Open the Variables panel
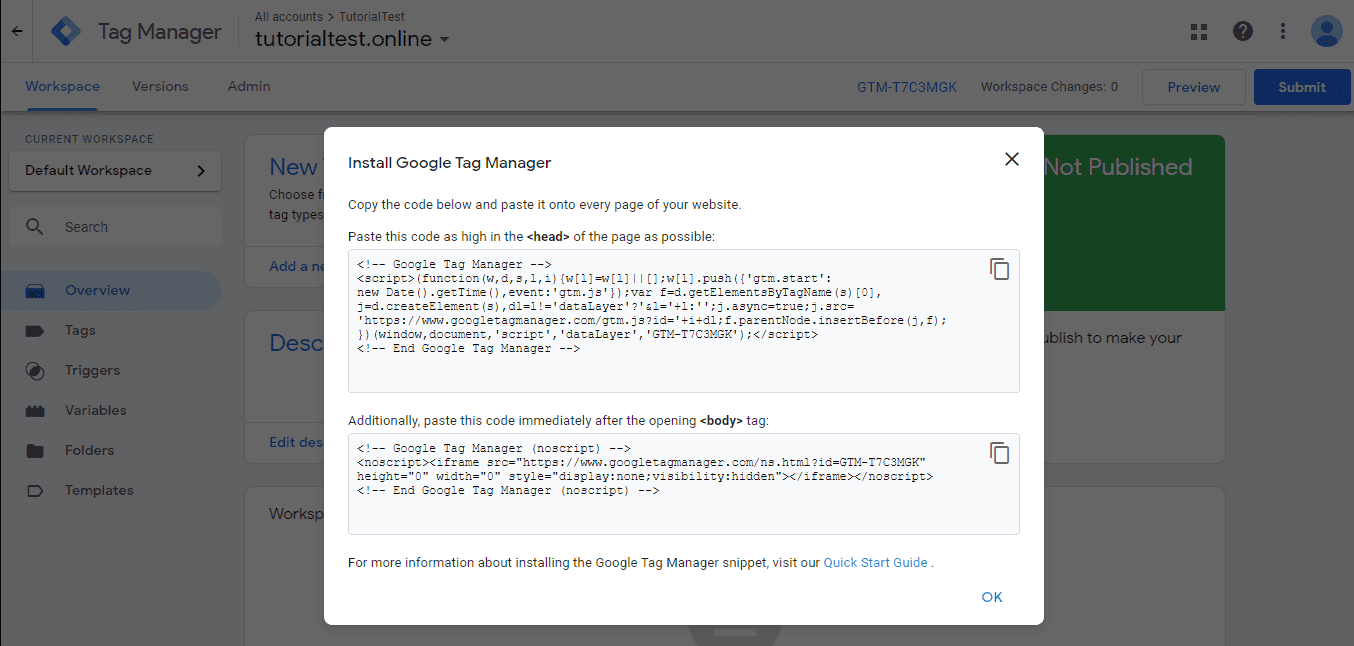 [95, 410]
